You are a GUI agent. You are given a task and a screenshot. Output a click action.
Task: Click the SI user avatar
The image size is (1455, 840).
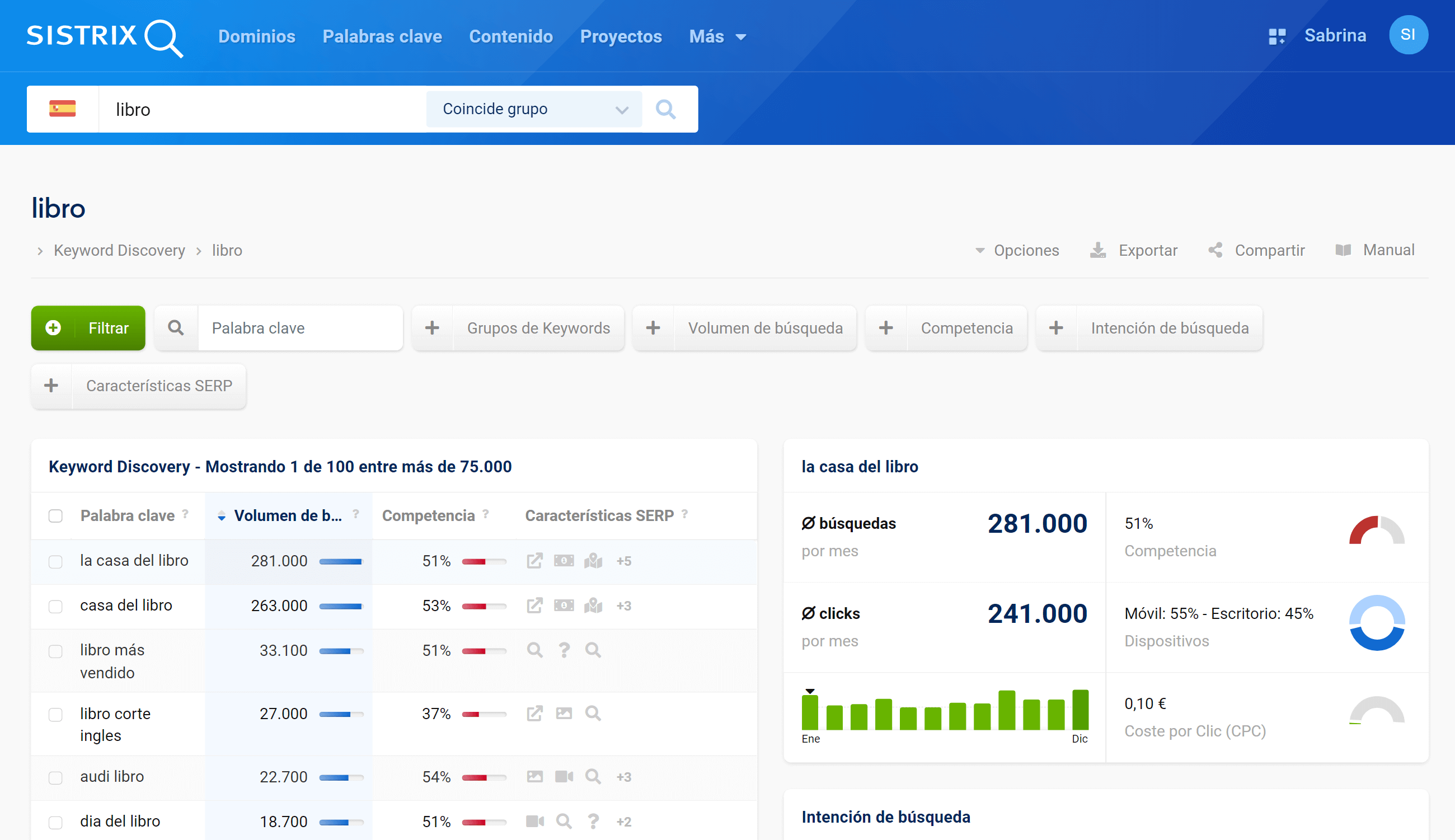point(1407,35)
